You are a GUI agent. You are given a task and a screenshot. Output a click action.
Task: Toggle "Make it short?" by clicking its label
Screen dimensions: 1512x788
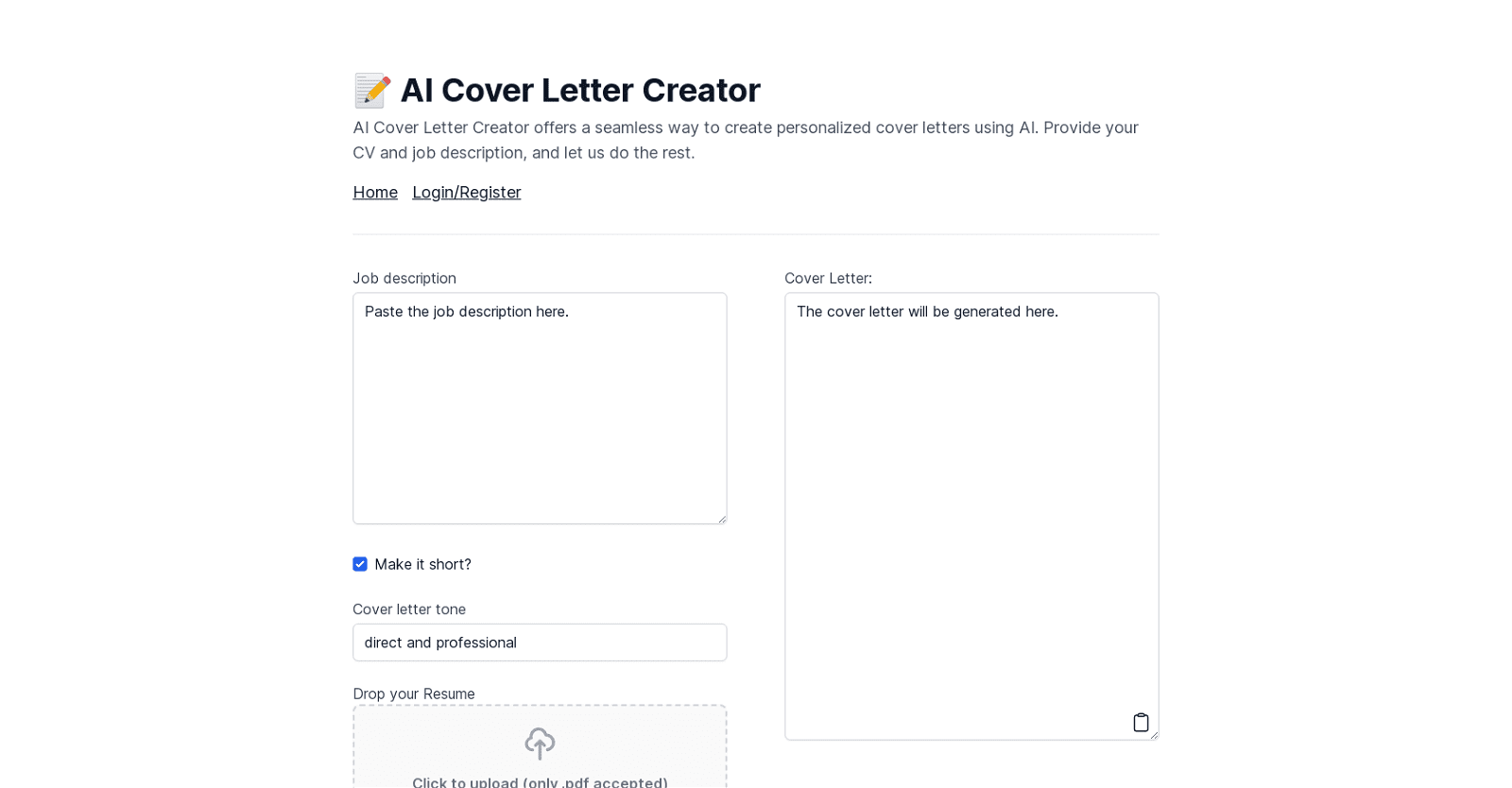422,564
